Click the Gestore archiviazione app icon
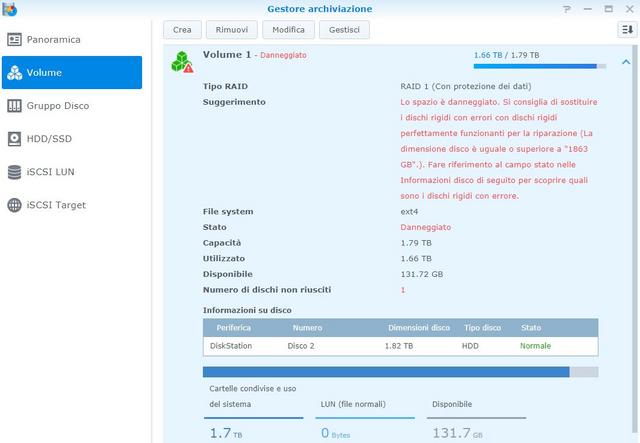Viewport: 640px width, 443px height. pyautogui.click(x=9, y=9)
